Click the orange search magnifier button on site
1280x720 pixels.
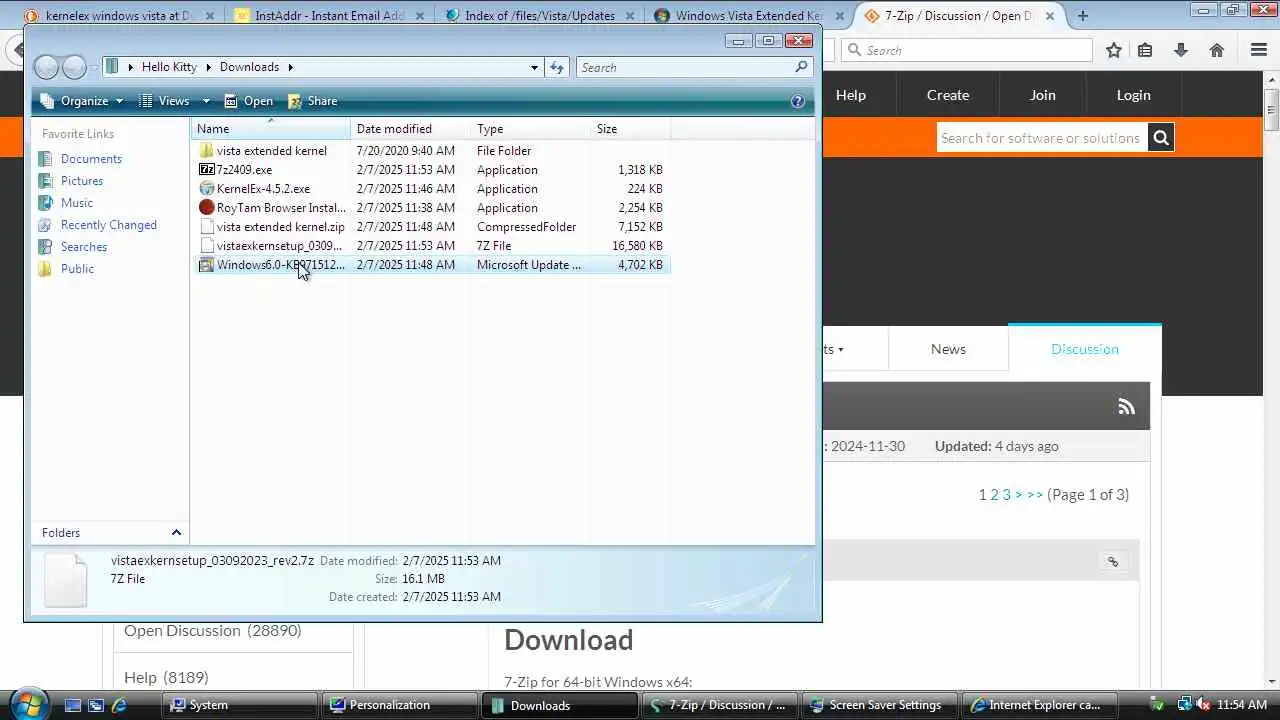click(1161, 138)
